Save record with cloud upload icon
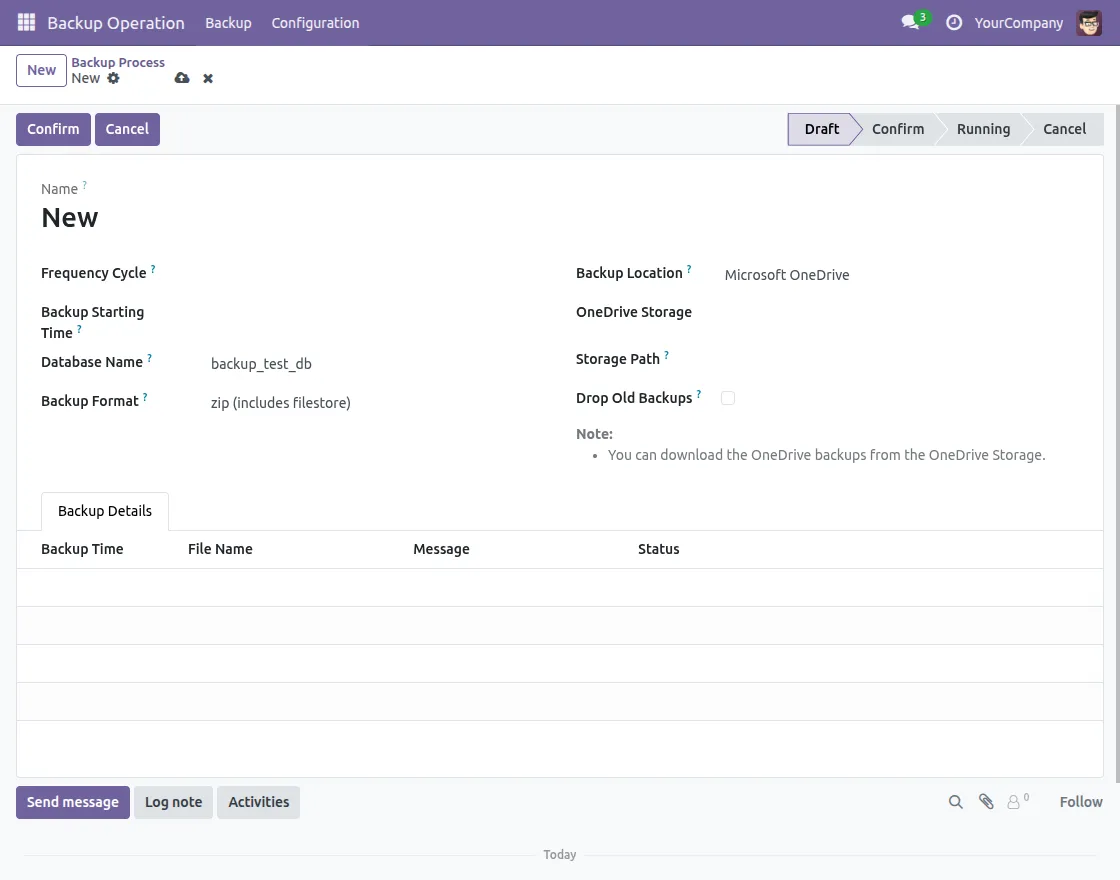The image size is (1120, 880). [182, 78]
